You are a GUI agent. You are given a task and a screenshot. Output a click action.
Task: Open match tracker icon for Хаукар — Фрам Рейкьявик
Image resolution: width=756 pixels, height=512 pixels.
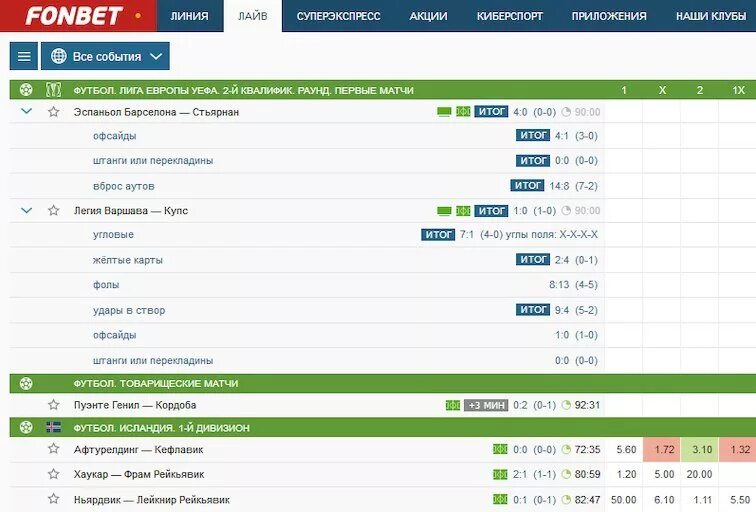tap(500, 474)
